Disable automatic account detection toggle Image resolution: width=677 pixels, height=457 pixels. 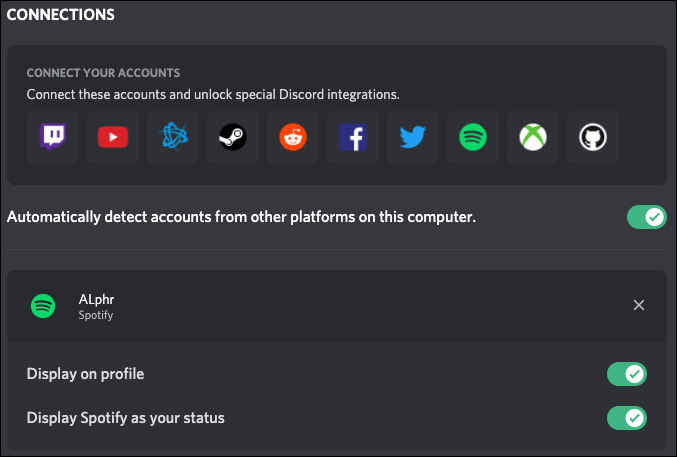tap(646, 217)
